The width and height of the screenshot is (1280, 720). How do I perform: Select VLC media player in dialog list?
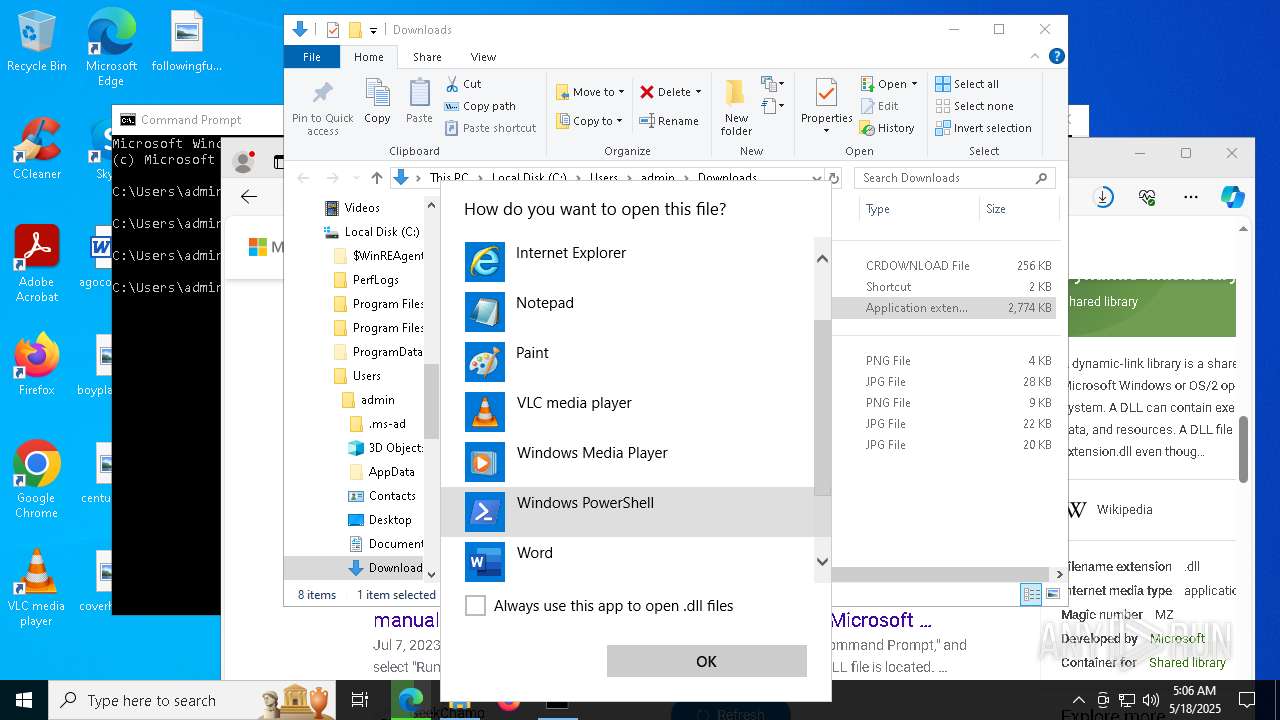tap(627, 411)
